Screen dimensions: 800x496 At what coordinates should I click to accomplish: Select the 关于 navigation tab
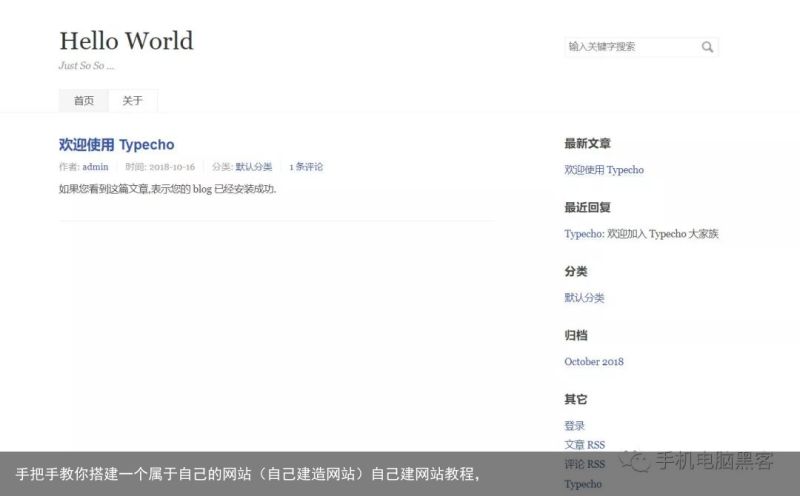tap(133, 101)
